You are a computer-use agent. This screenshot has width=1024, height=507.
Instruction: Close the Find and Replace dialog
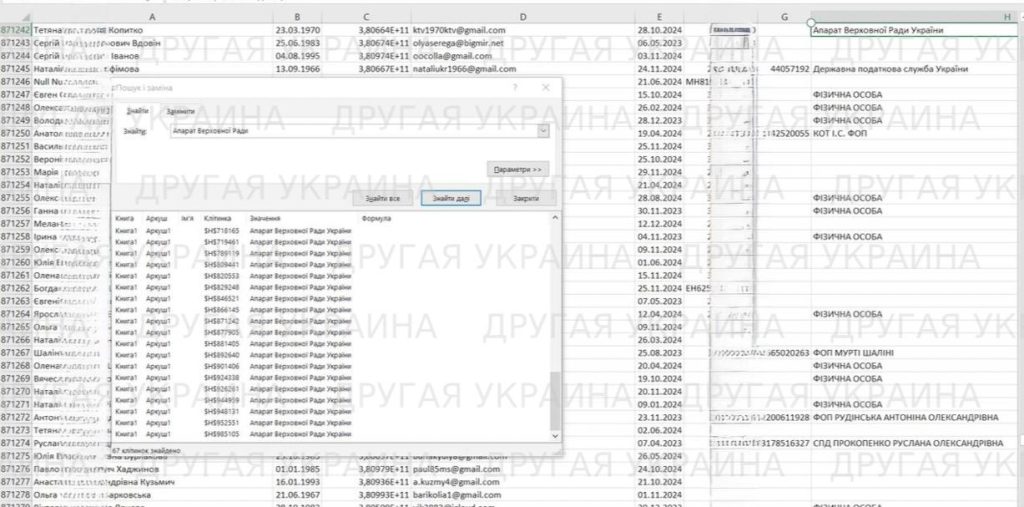pos(545,88)
